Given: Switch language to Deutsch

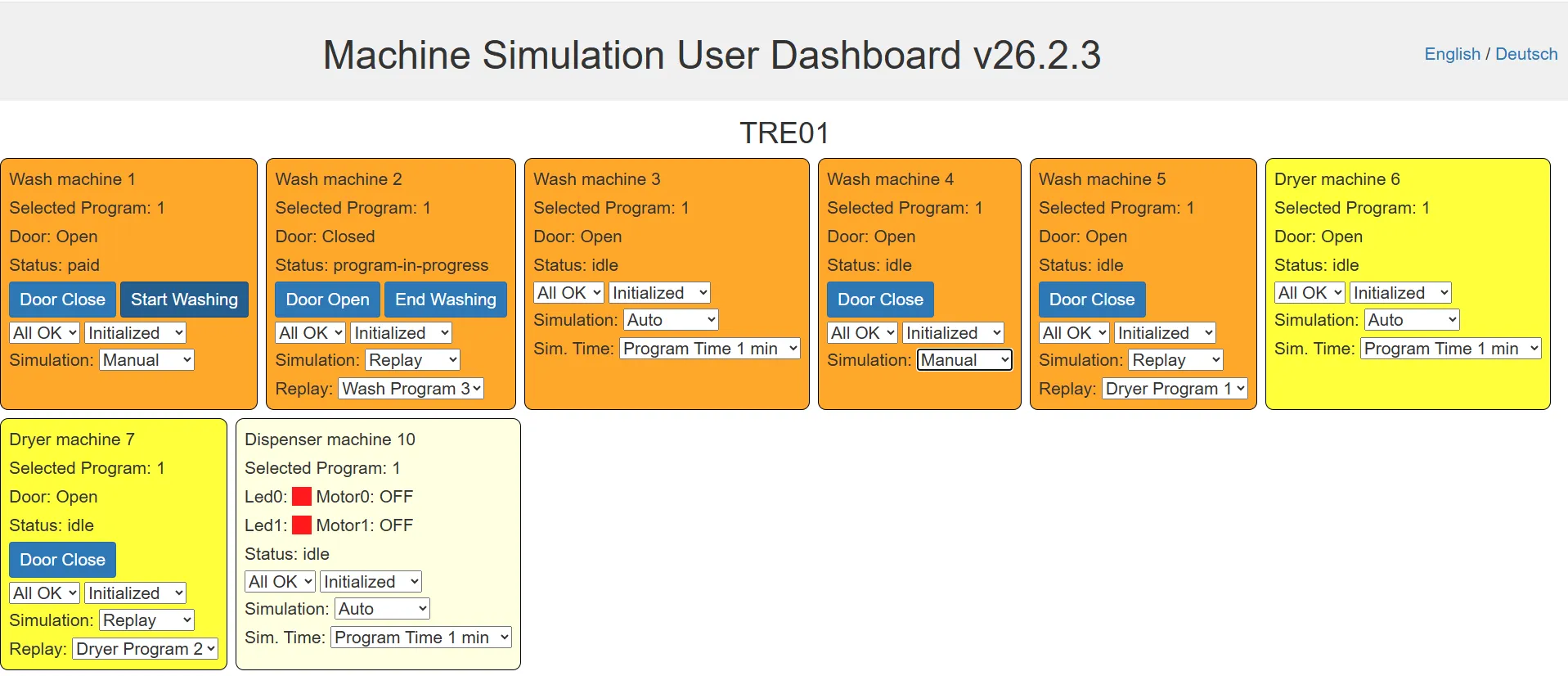Looking at the screenshot, I should point(1526,54).
